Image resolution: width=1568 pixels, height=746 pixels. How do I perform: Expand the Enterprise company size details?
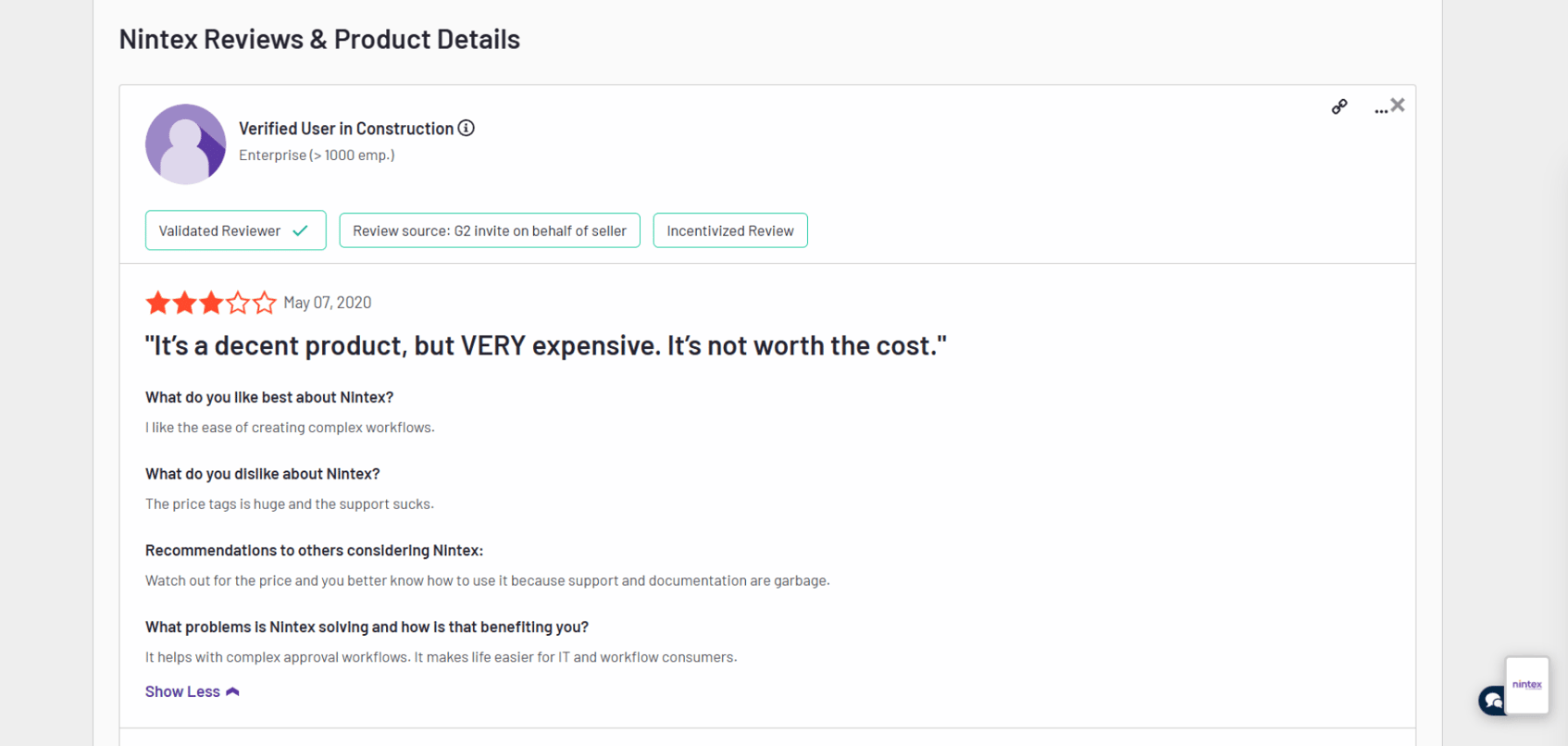317,155
